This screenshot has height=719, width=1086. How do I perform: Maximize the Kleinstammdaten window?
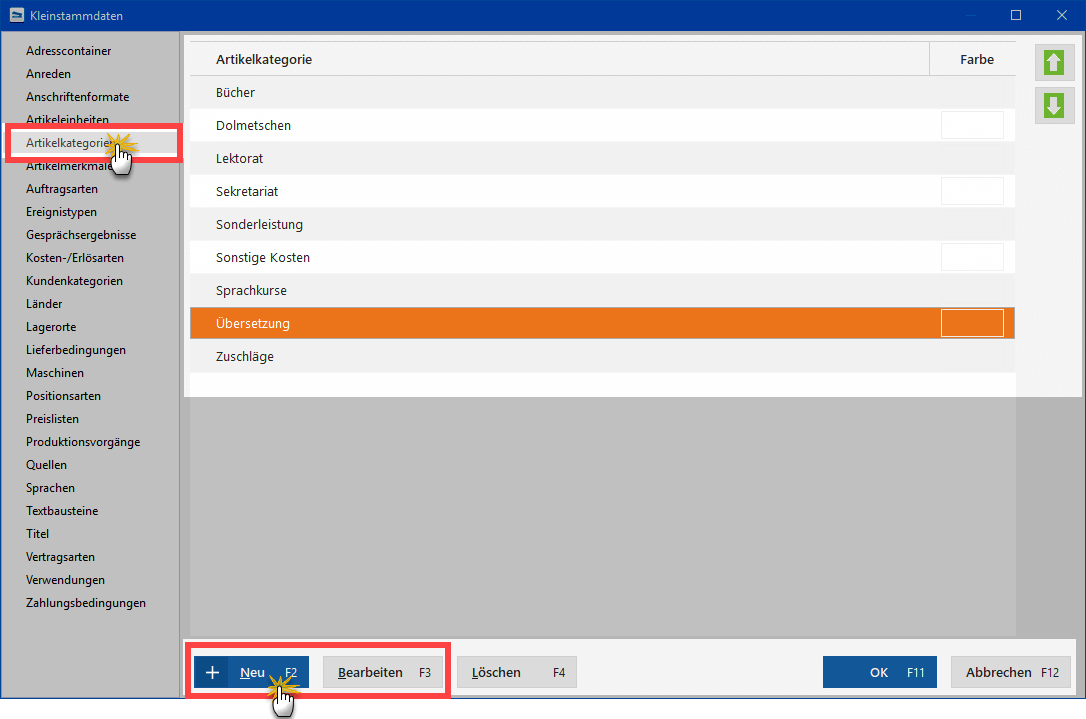click(1015, 15)
